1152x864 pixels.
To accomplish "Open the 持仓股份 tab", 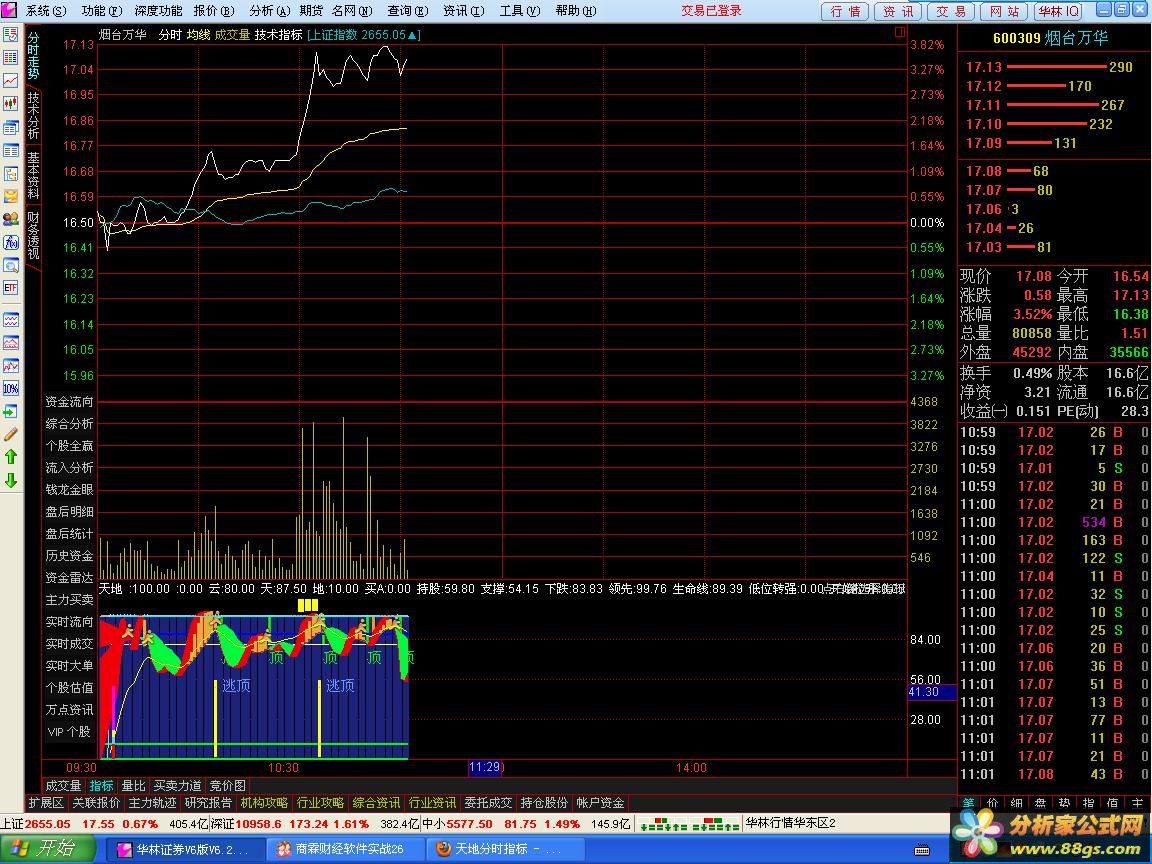I will click(x=544, y=803).
